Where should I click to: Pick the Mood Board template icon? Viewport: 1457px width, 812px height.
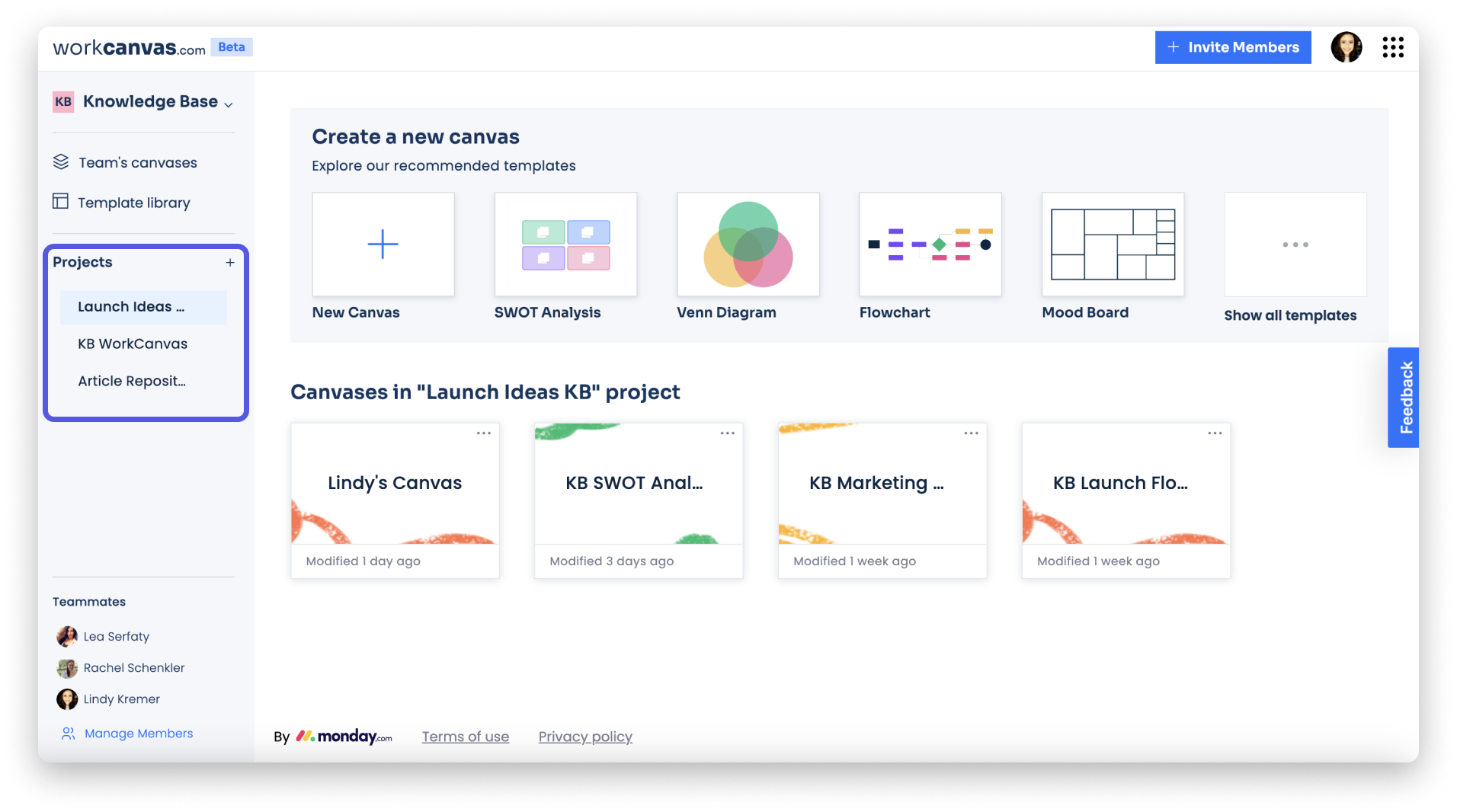(1113, 244)
